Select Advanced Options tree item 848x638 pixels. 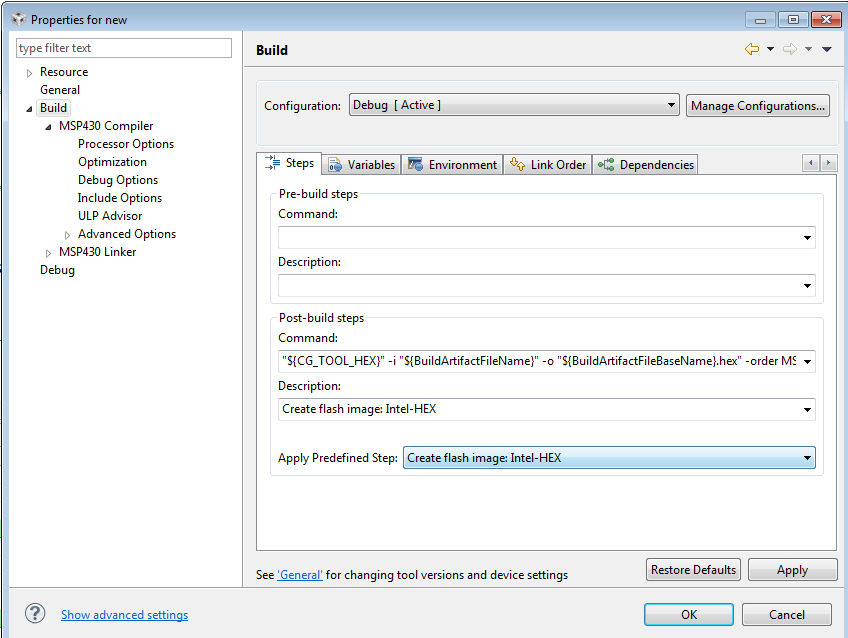coord(127,234)
